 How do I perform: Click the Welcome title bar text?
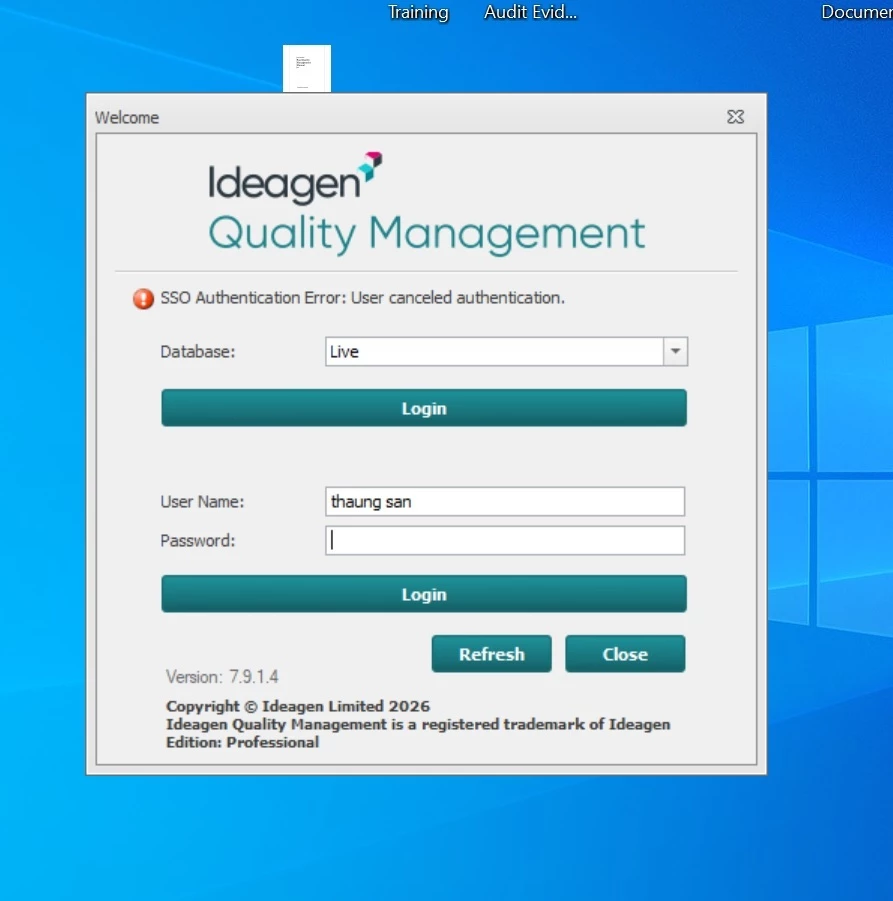(x=127, y=118)
